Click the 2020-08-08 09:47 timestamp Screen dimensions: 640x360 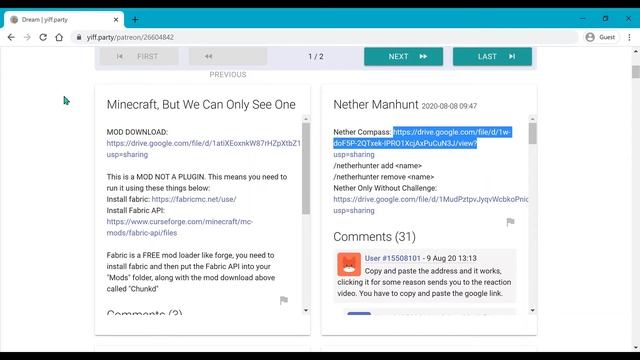coord(449,106)
